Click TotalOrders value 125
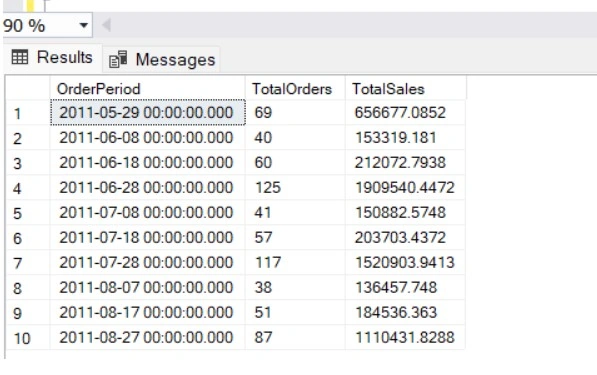 (295, 188)
